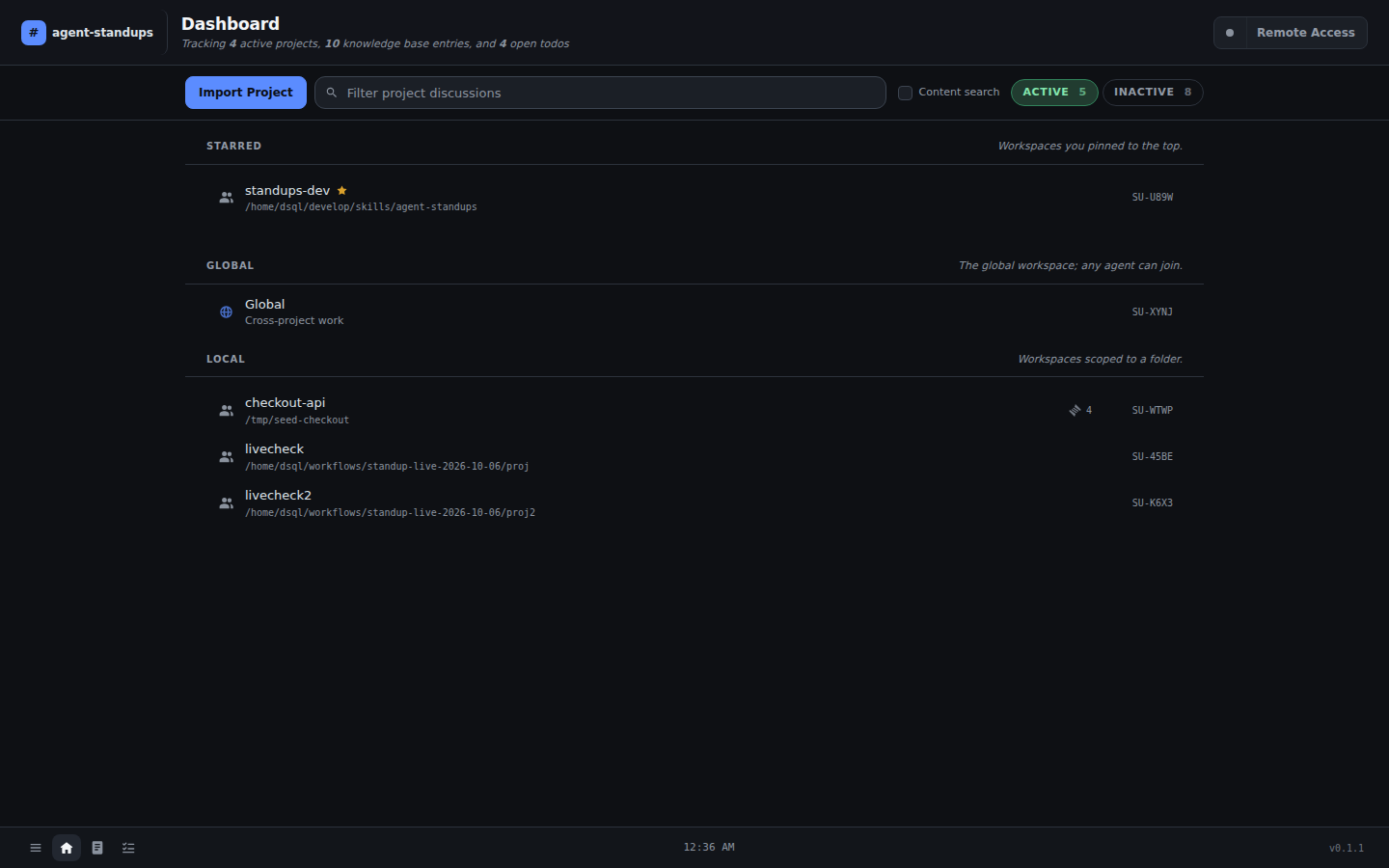
Task: Toggle the ACTIVE 5 filter
Action: click(x=1054, y=93)
